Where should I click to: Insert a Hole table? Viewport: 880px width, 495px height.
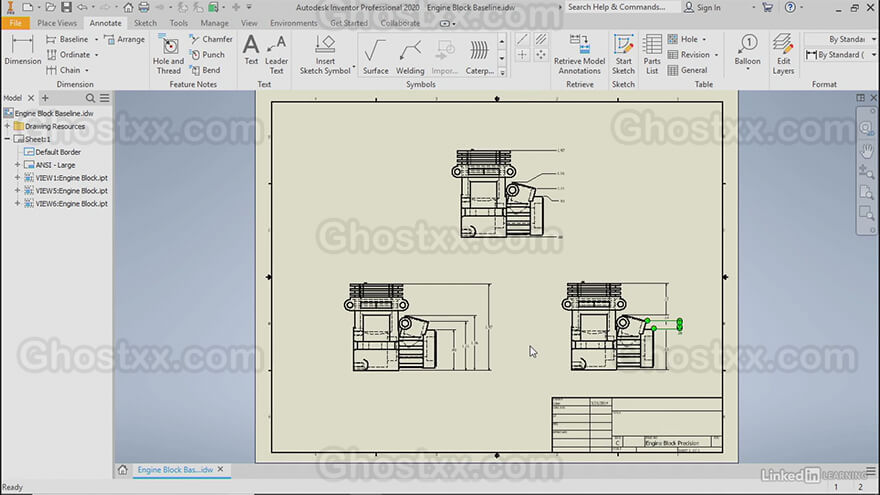683,39
